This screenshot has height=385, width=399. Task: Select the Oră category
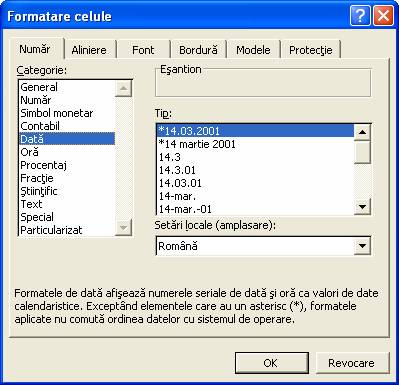coord(67,152)
